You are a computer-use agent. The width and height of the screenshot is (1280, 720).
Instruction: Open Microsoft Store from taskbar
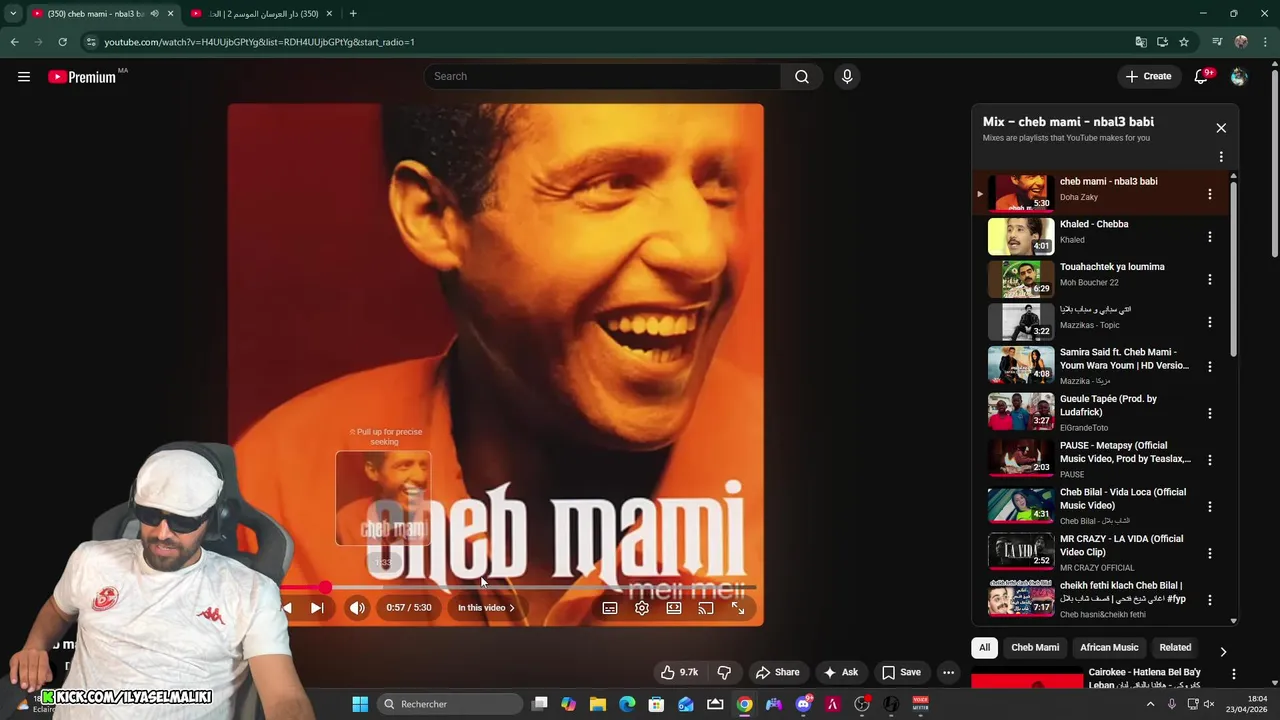click(656, 704)
